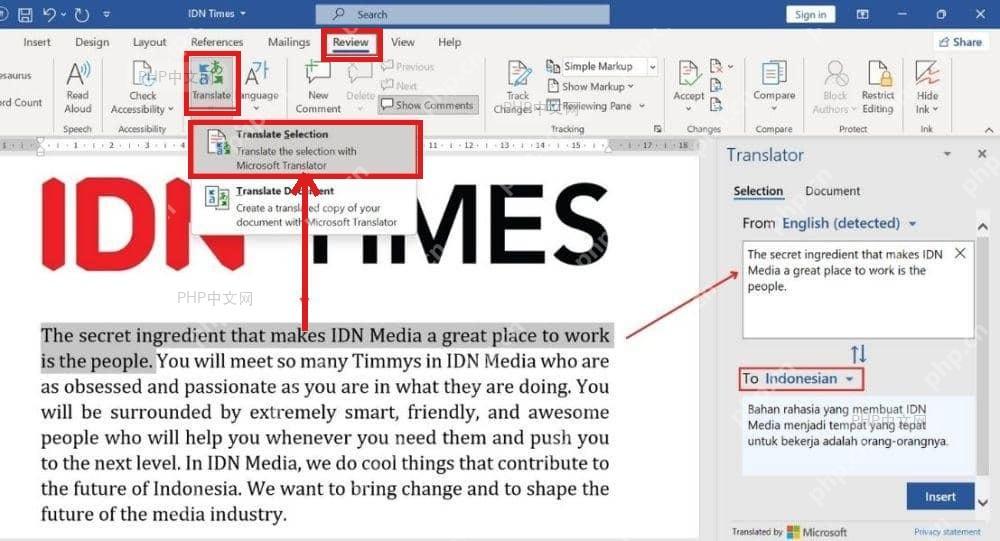Click the Save icon in title bar

pyautogui.click(x=25, y=14)
